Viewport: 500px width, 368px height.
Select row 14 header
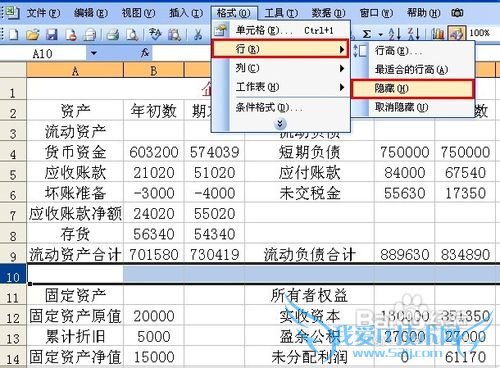[x=13, y=356]
